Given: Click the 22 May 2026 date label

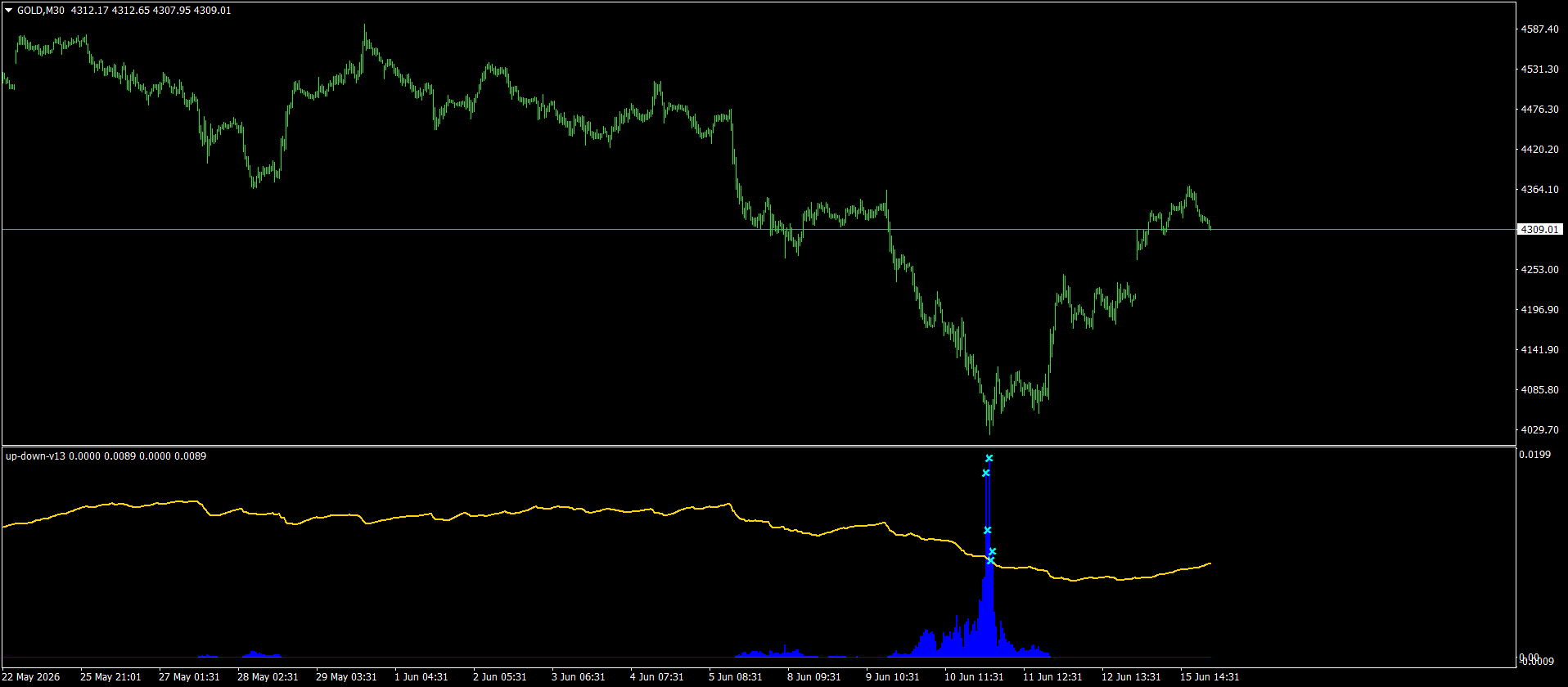Looking at the screenshot, I should [x=31, y=677].
